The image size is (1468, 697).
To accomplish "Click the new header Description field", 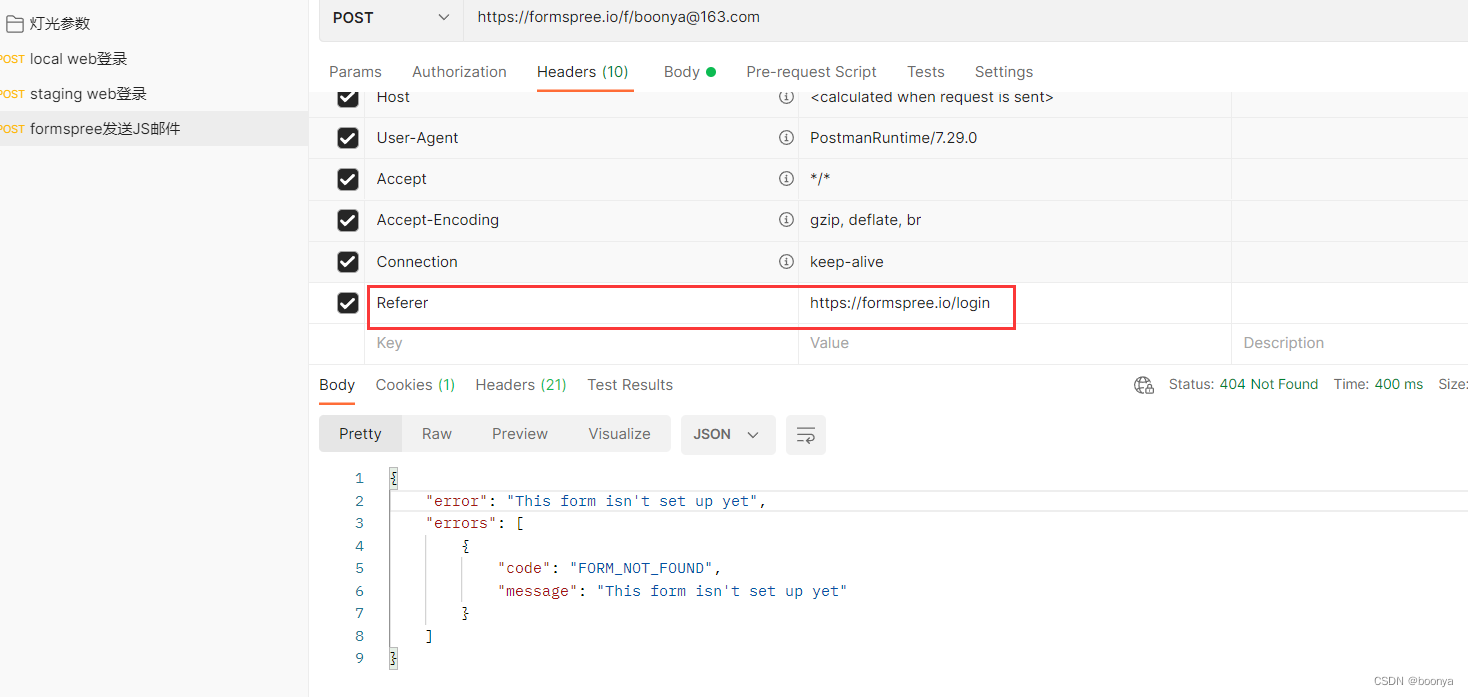I will coord(1349,343).
